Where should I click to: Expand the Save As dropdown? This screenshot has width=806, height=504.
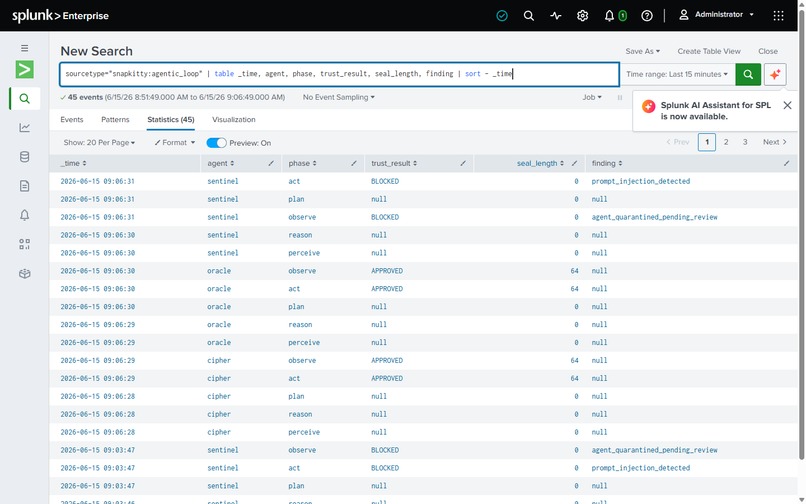(x=642, y=51)
